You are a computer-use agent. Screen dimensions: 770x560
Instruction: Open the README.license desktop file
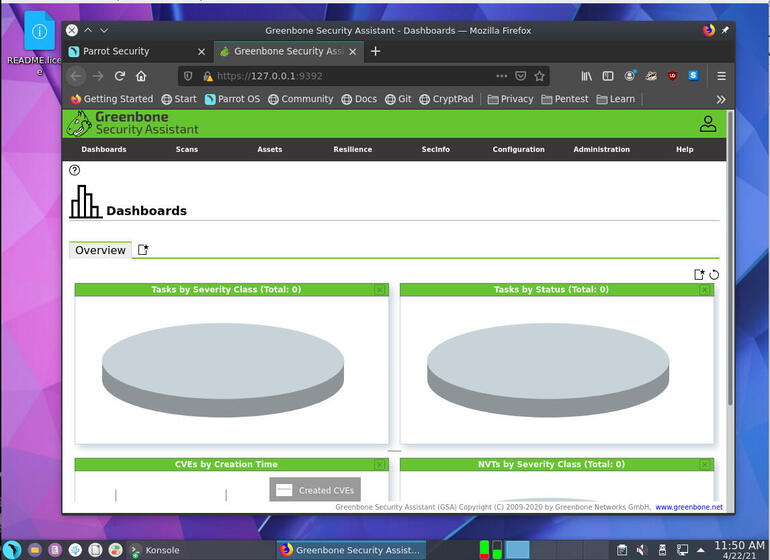coord(38,43)
